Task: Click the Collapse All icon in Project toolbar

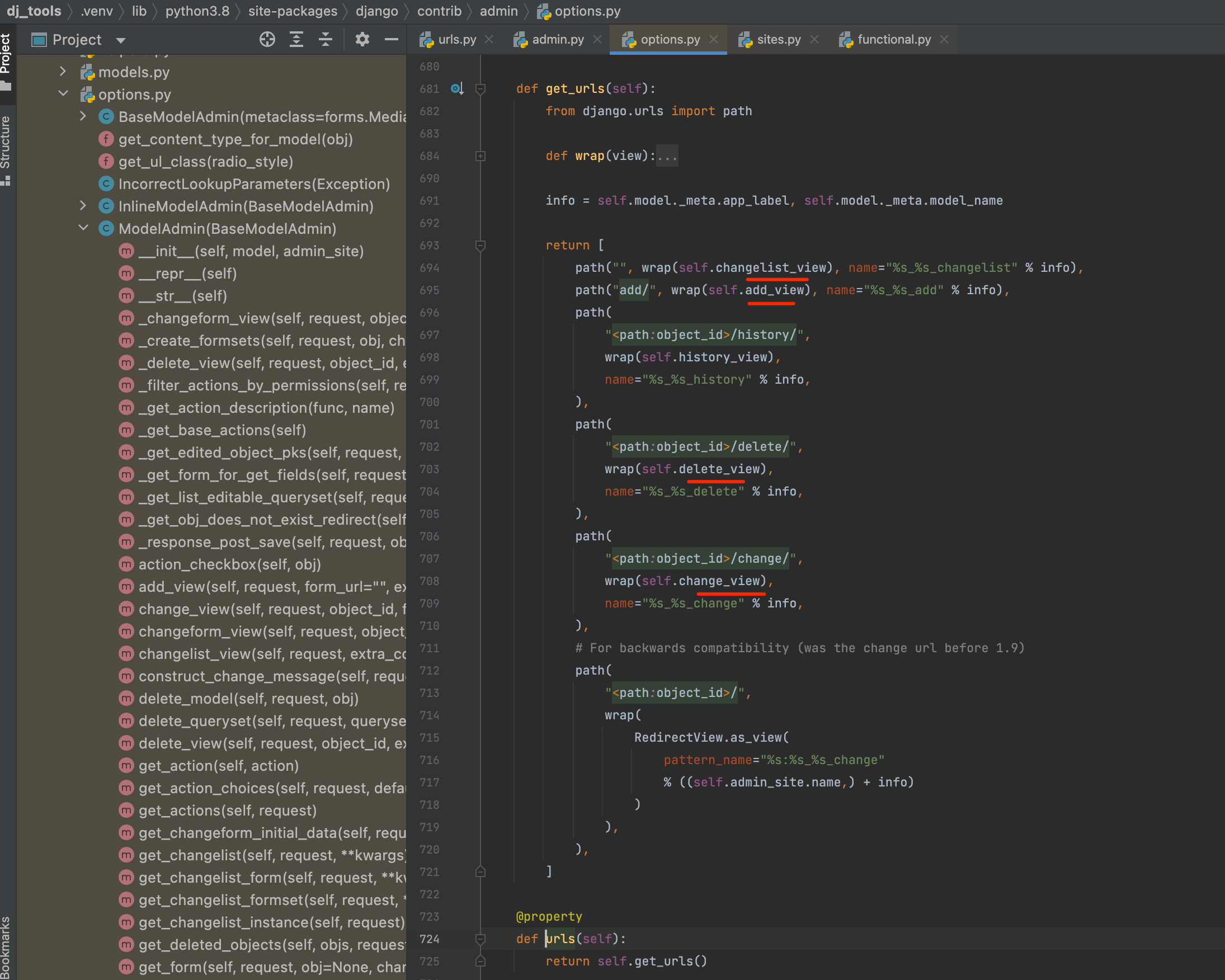Action: (x=326, y=39)
